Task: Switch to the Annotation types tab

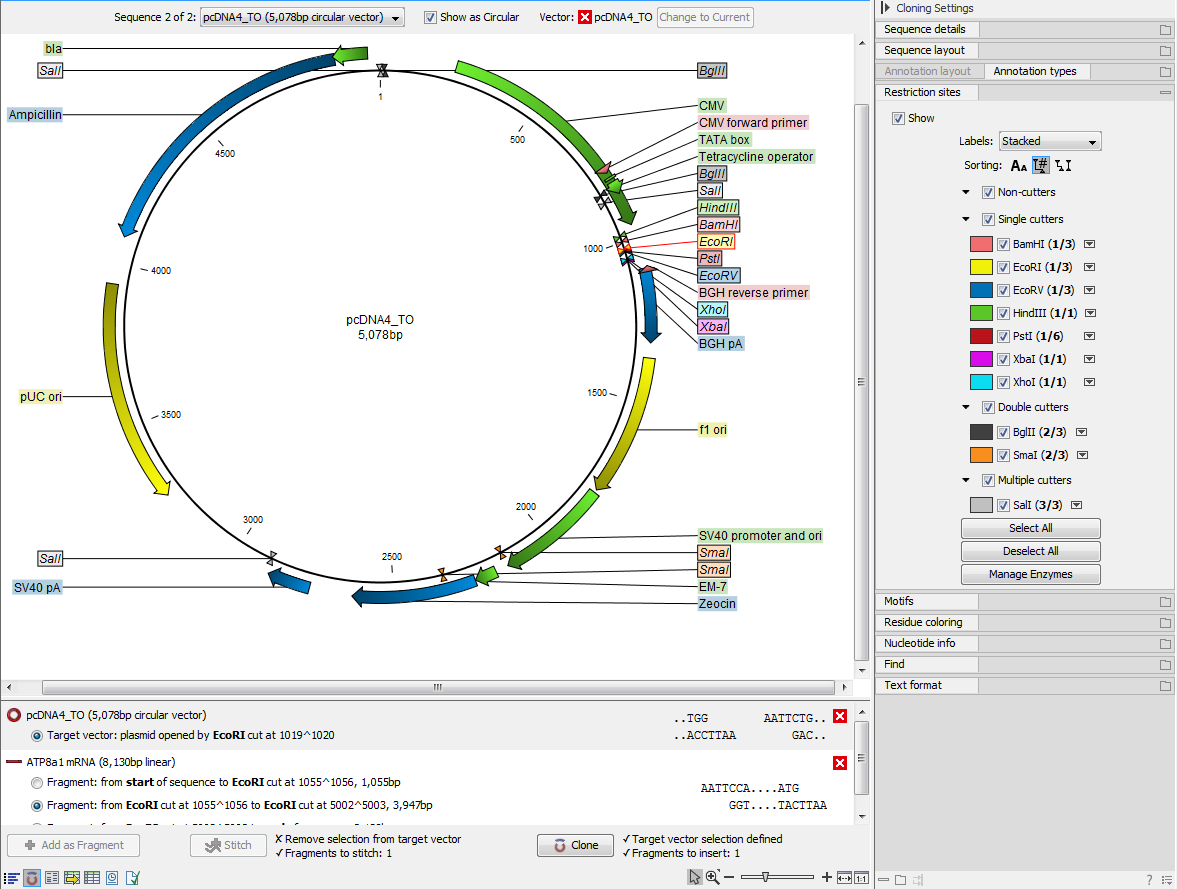Action: coord(1035,71)
